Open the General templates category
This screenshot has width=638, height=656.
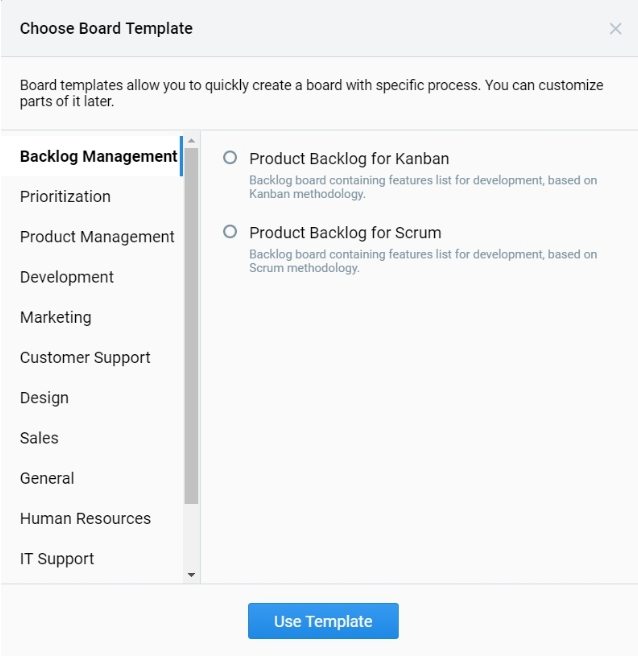(x=47, y=478)
